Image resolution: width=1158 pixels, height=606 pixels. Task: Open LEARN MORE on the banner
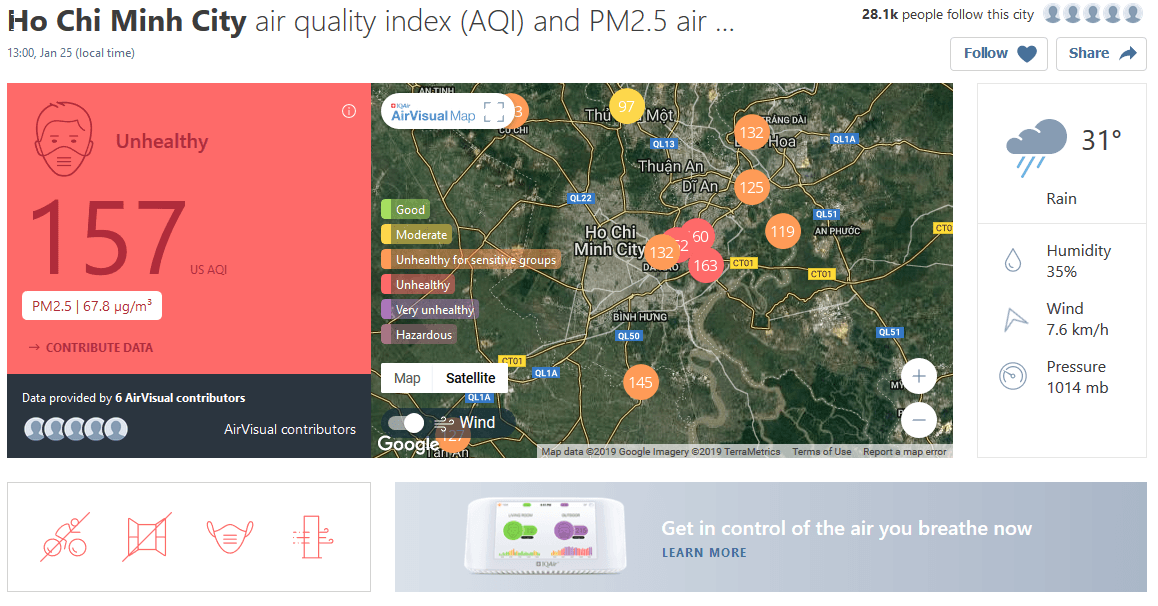point(704,553)
